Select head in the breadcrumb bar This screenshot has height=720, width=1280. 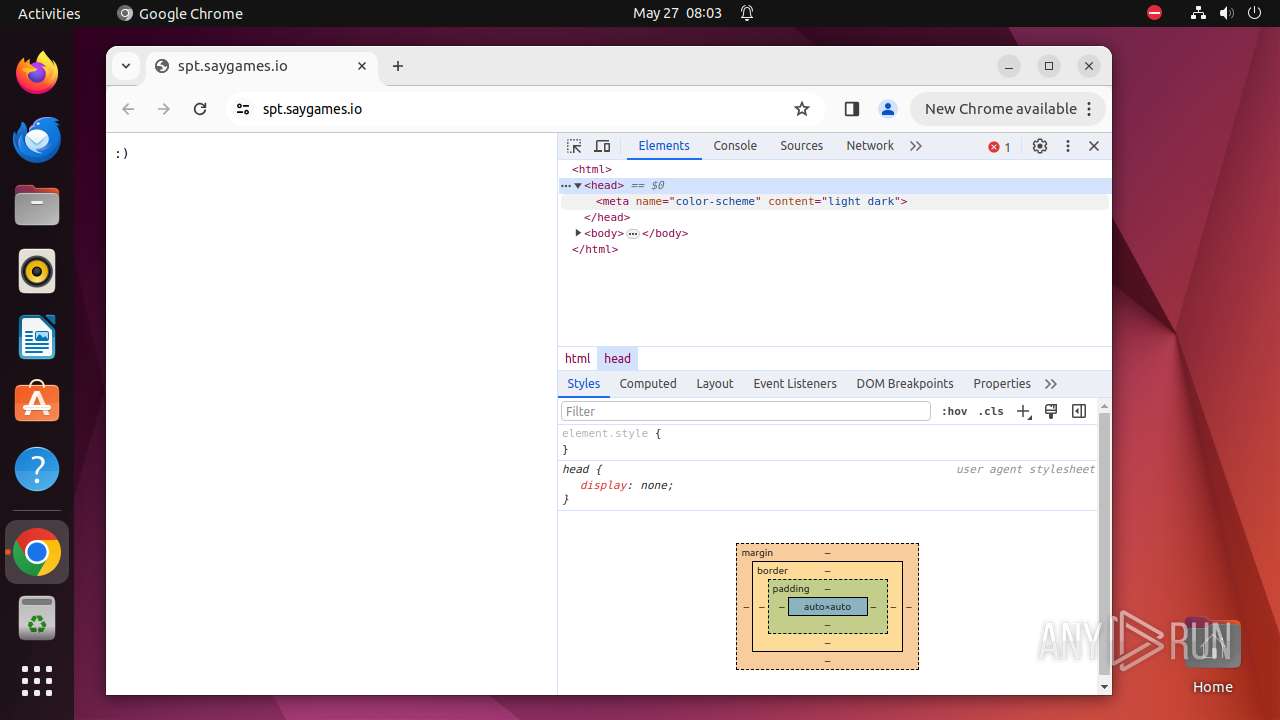click(617, 358)
